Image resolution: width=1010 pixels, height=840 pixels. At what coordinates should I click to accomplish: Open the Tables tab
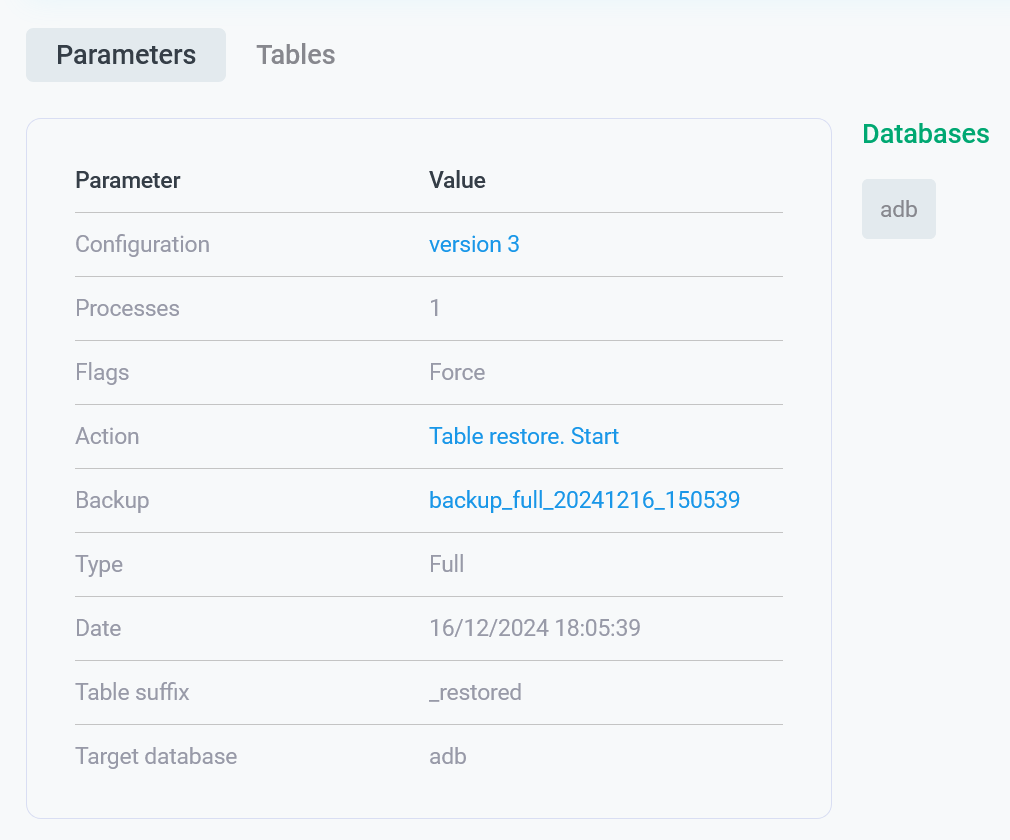[296, 55]
